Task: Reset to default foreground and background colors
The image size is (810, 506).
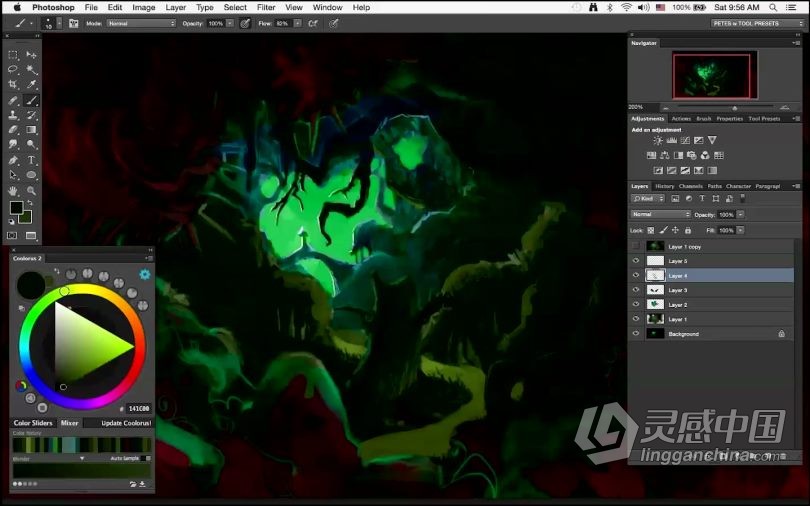Action: (12, 222)
